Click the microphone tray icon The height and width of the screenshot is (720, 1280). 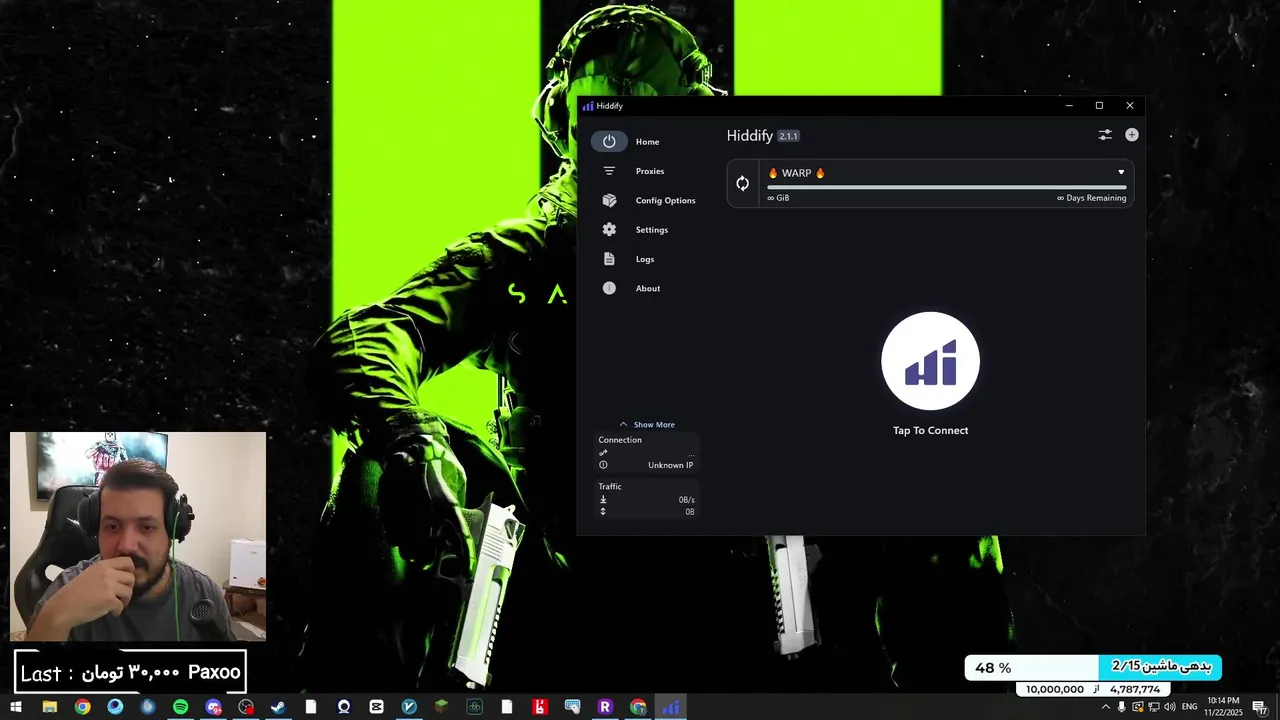pyautogui.click(x=1121, y=707)
